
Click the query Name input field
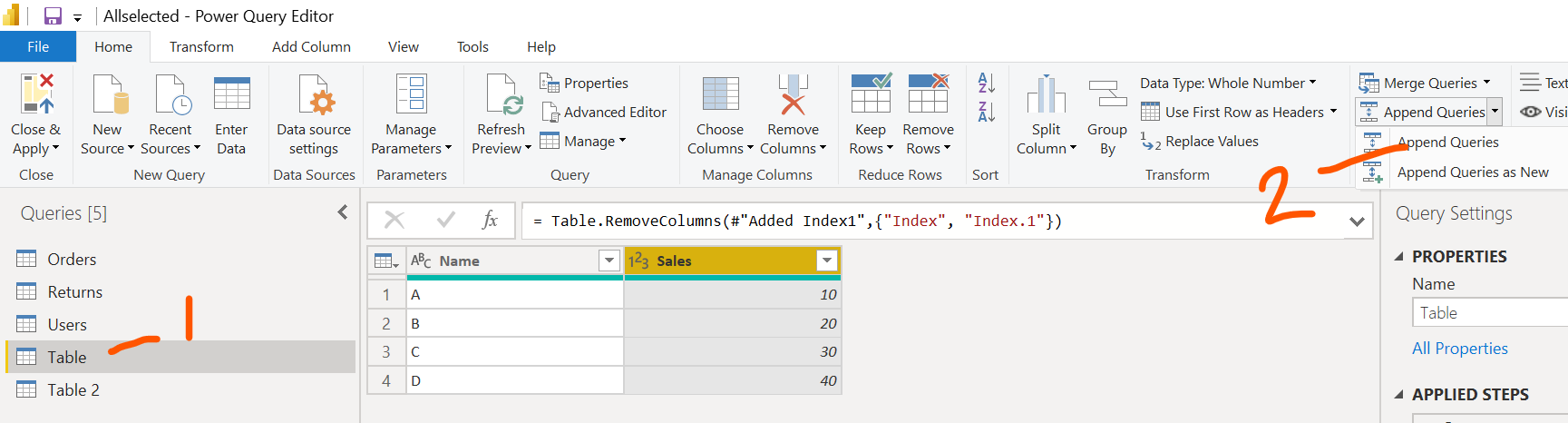[1490, 313]
